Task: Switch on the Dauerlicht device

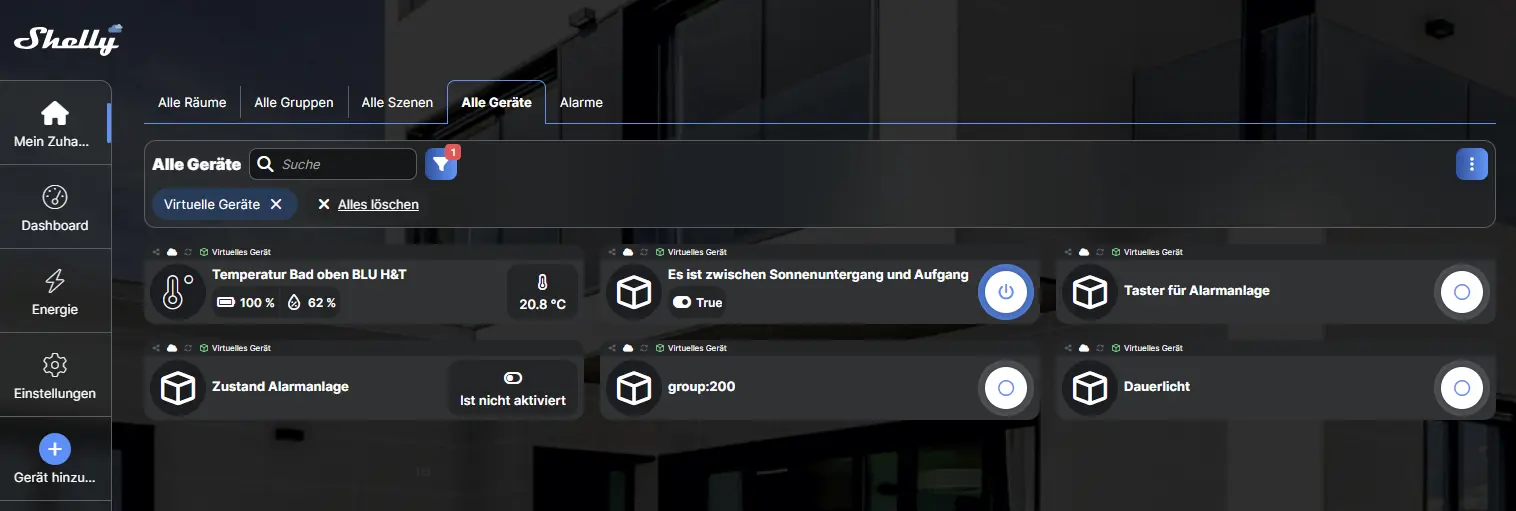Action: coord(1462,388)
